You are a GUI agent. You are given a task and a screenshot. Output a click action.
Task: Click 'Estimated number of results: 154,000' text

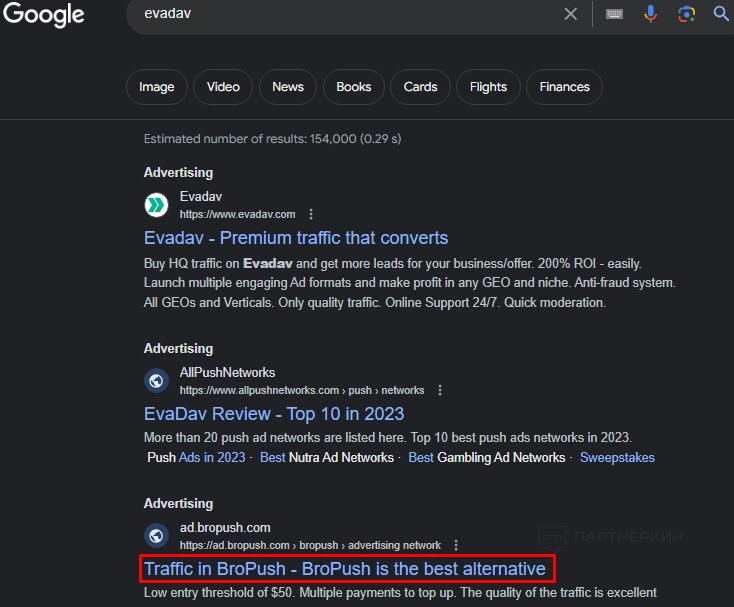pyautogui.click(x=272, y=139)
